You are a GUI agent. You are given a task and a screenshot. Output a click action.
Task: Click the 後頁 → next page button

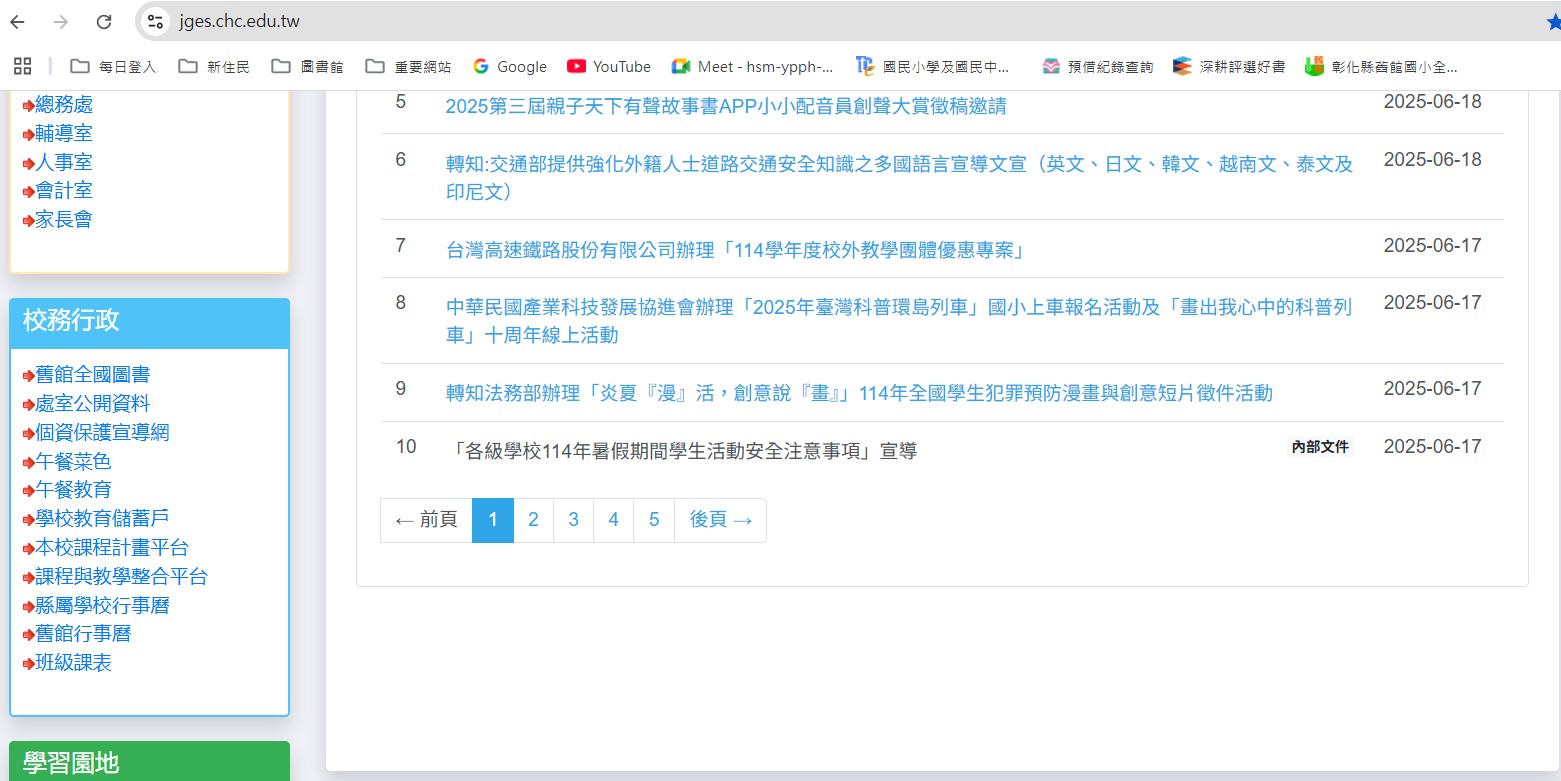(x=721, y=520)
